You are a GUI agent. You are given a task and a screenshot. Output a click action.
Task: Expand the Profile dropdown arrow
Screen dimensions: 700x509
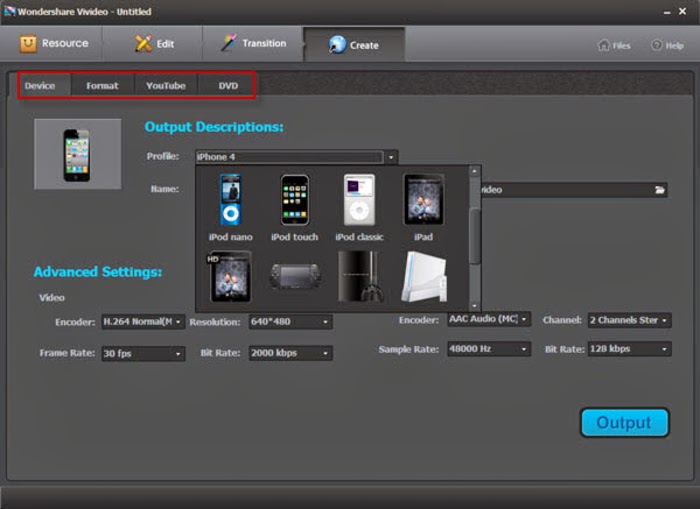point(391,157)
